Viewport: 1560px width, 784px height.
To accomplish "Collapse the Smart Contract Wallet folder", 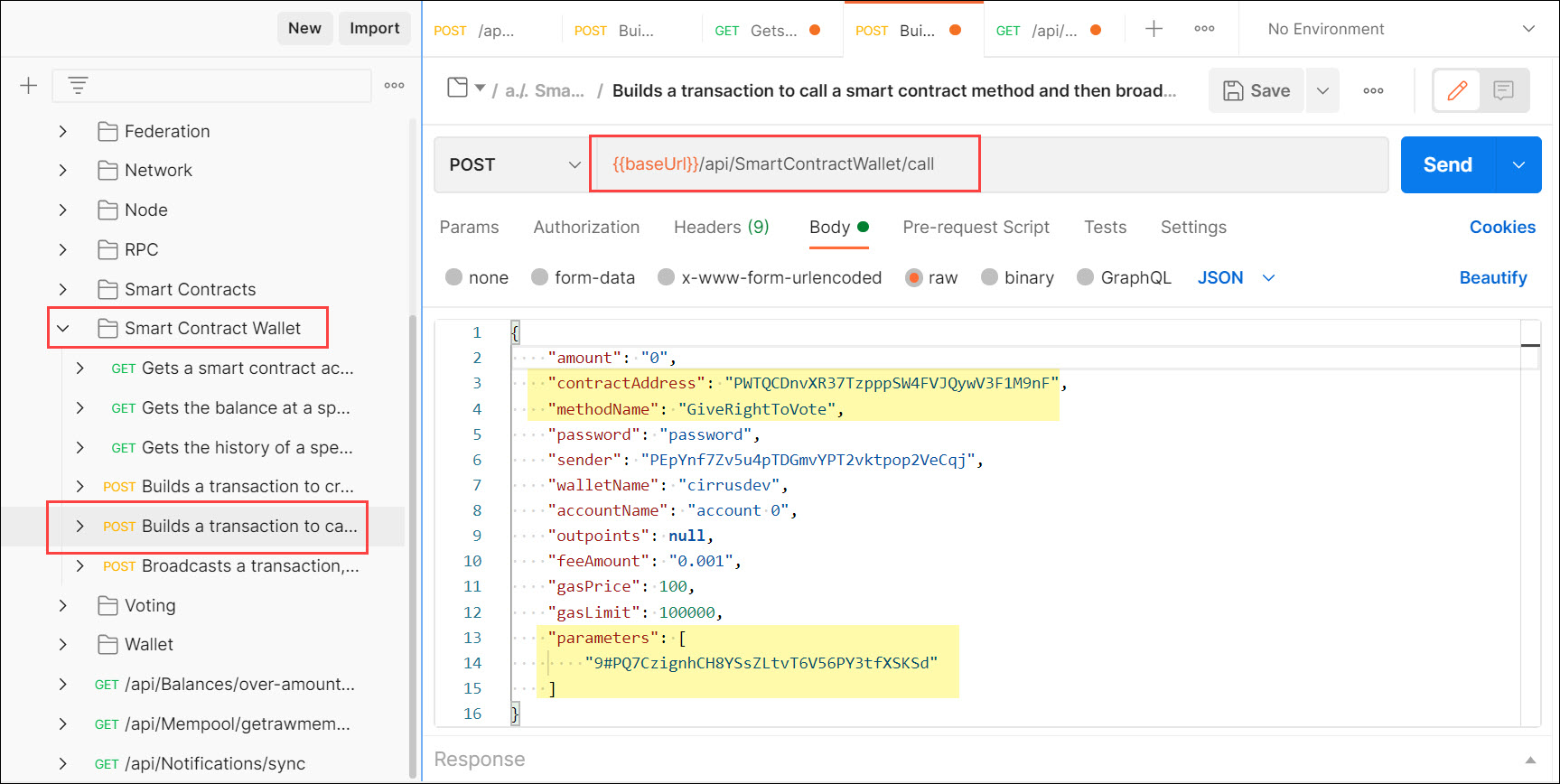I will 63,328.
